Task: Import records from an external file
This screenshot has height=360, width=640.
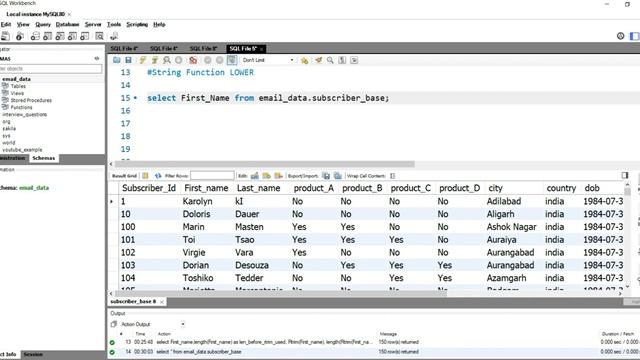Action: (x=338, y=176)
